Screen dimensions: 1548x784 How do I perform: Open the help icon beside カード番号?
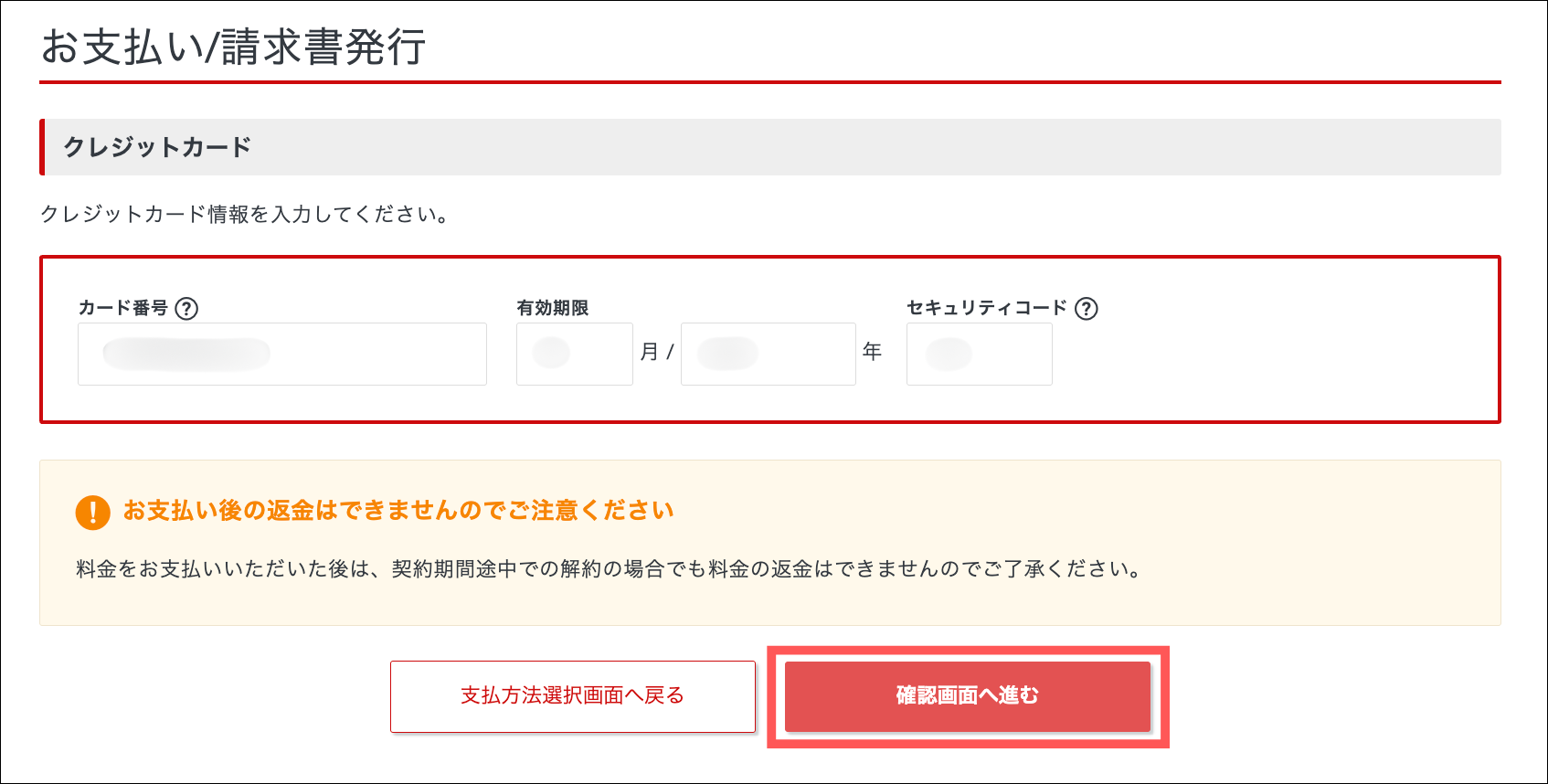point(186,309)
